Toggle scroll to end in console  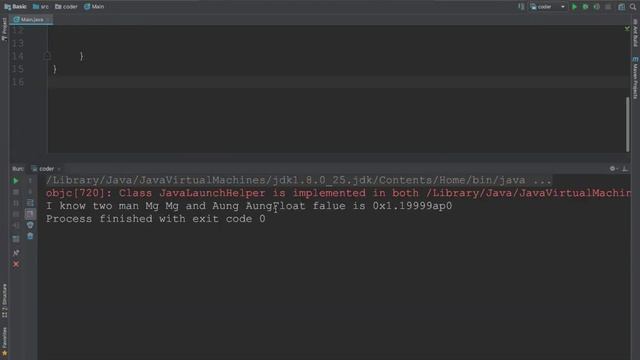(x=30, y=214)
